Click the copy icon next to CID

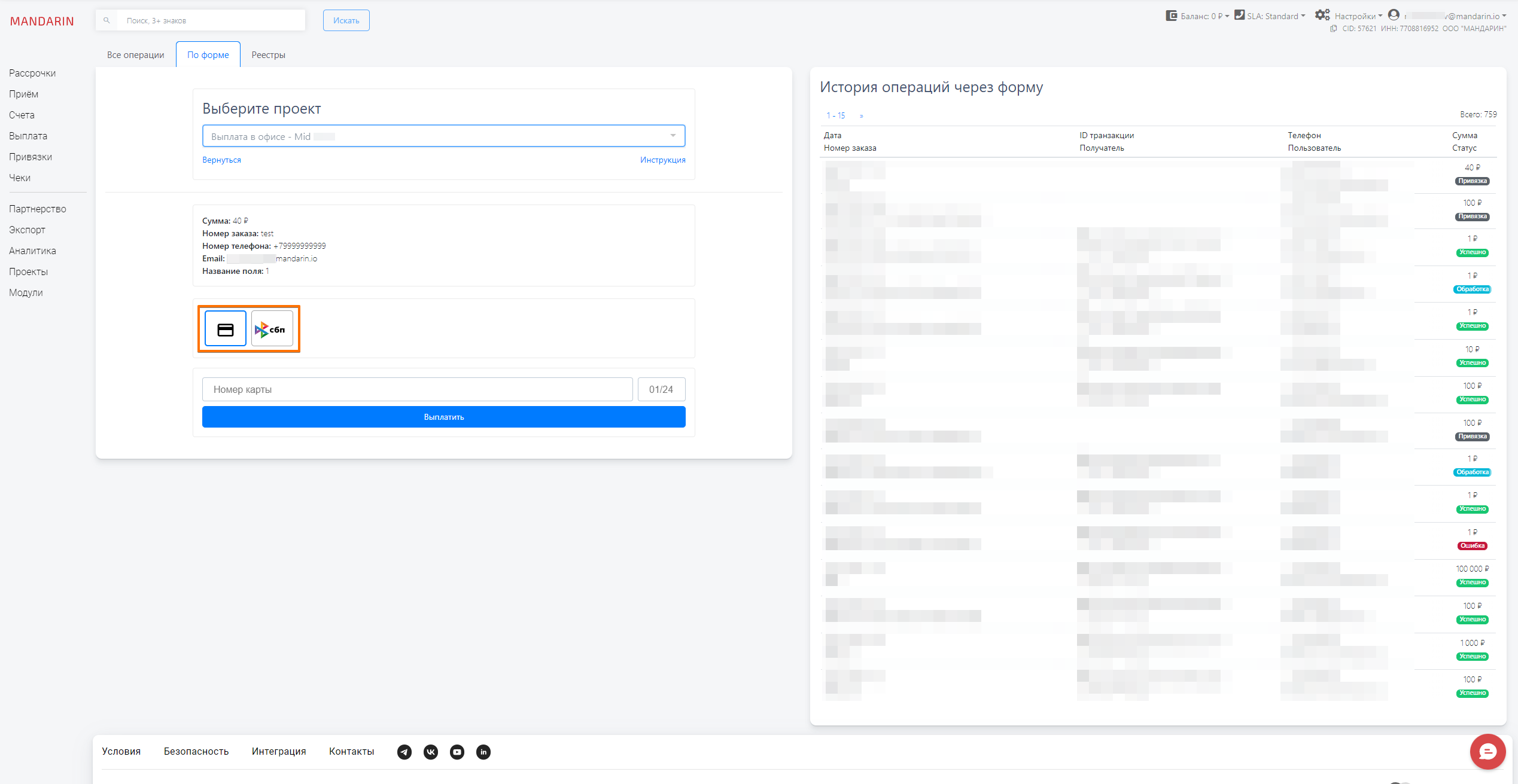tap(1334, 29)
